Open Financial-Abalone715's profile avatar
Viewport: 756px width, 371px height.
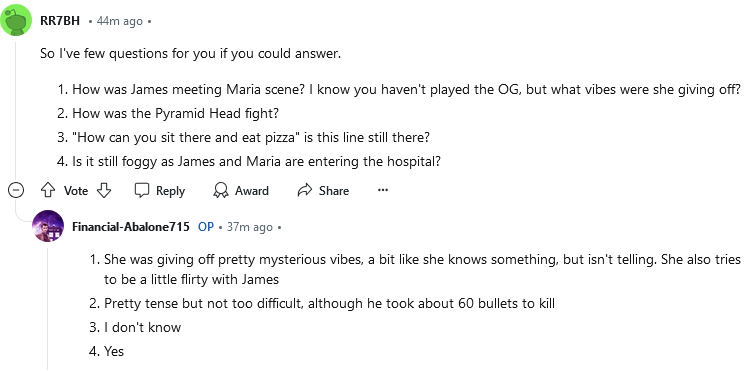tap(48, 226)
